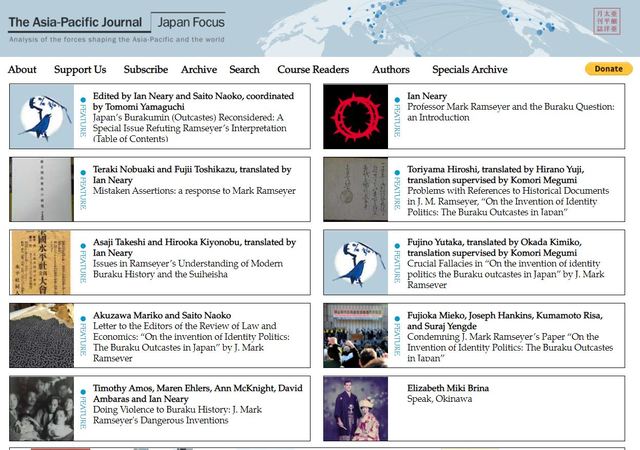The width and height of the screenshot is (640, 450).
Task: Open grey page thumbnail for Mistaken Assertions article
Action: click(x=42, y=189)
